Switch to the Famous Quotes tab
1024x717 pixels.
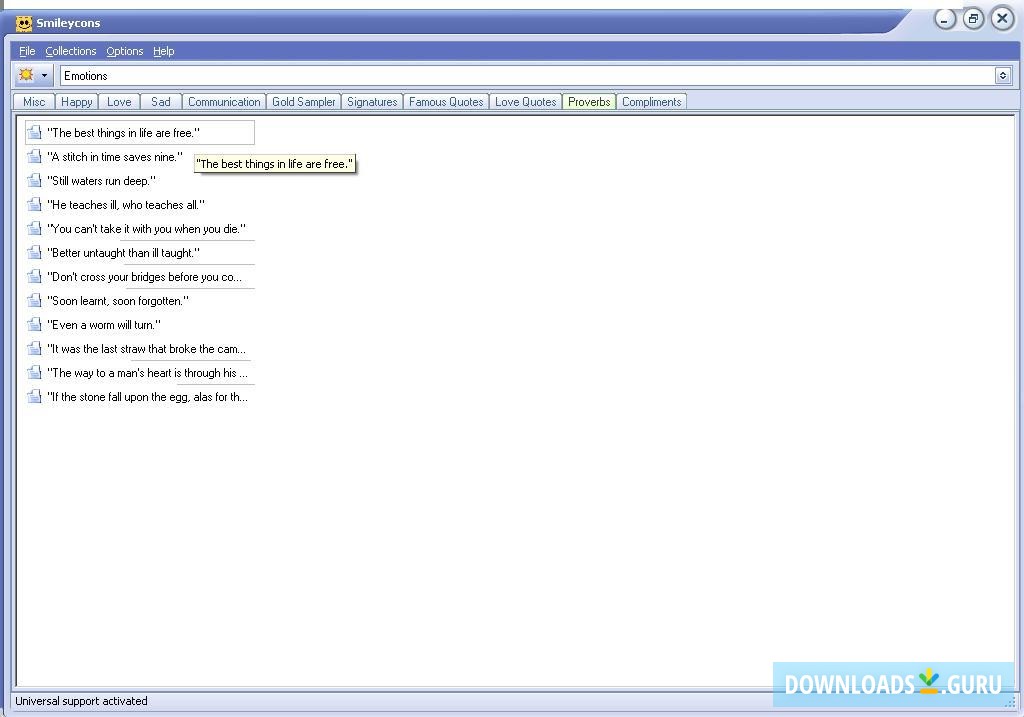(x=446, y=102)
